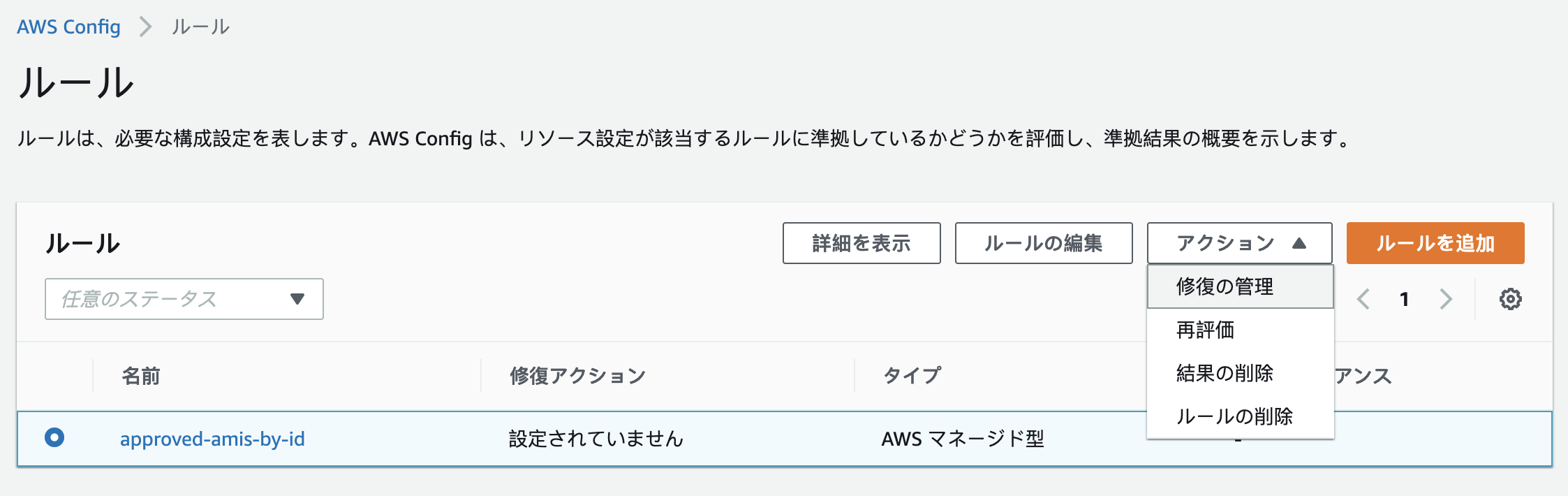Click the ルールを追加 orange button

[x=1435, y=242]
